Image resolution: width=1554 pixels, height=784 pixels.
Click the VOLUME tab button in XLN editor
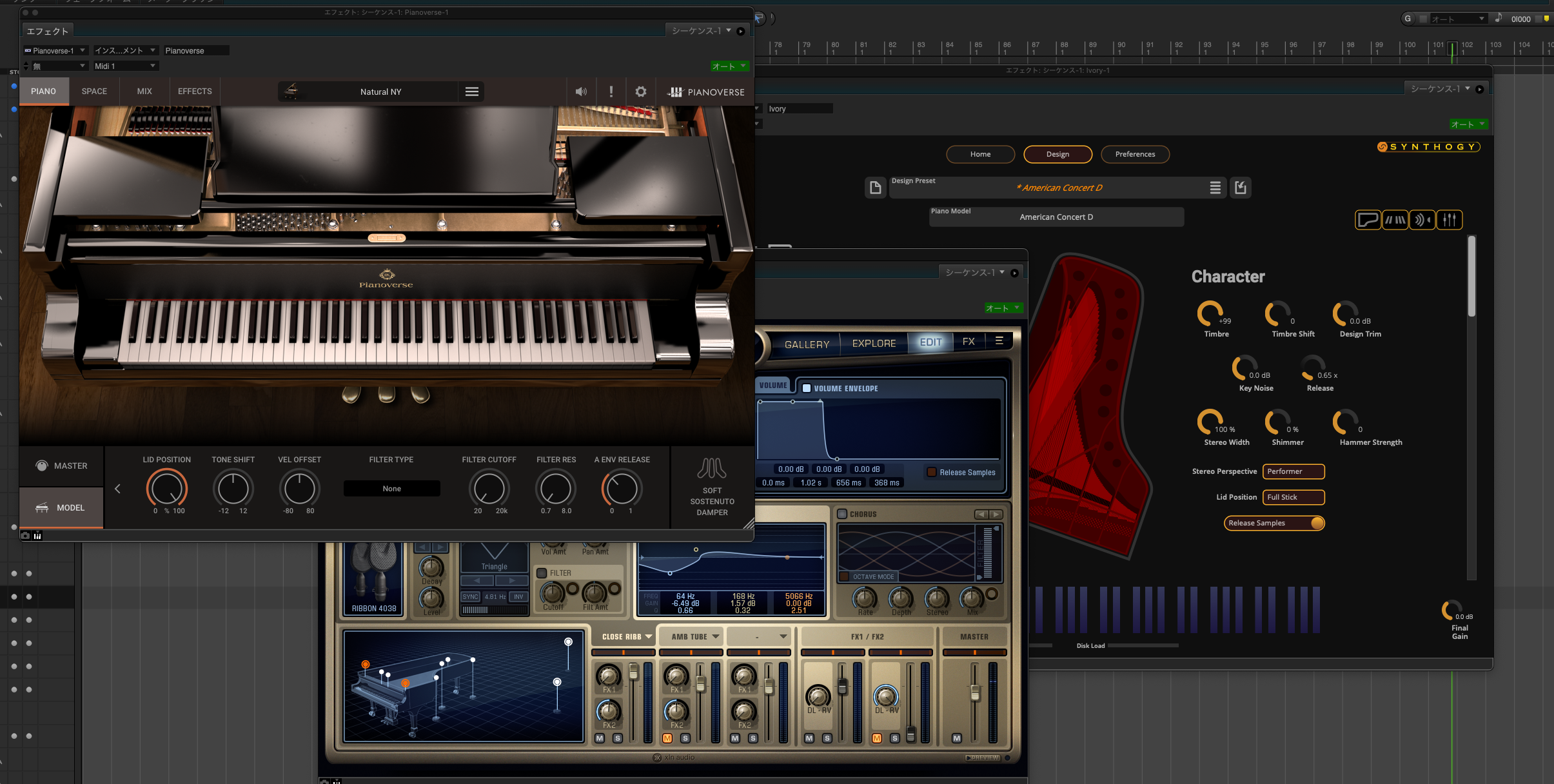(x=772, y=385)
